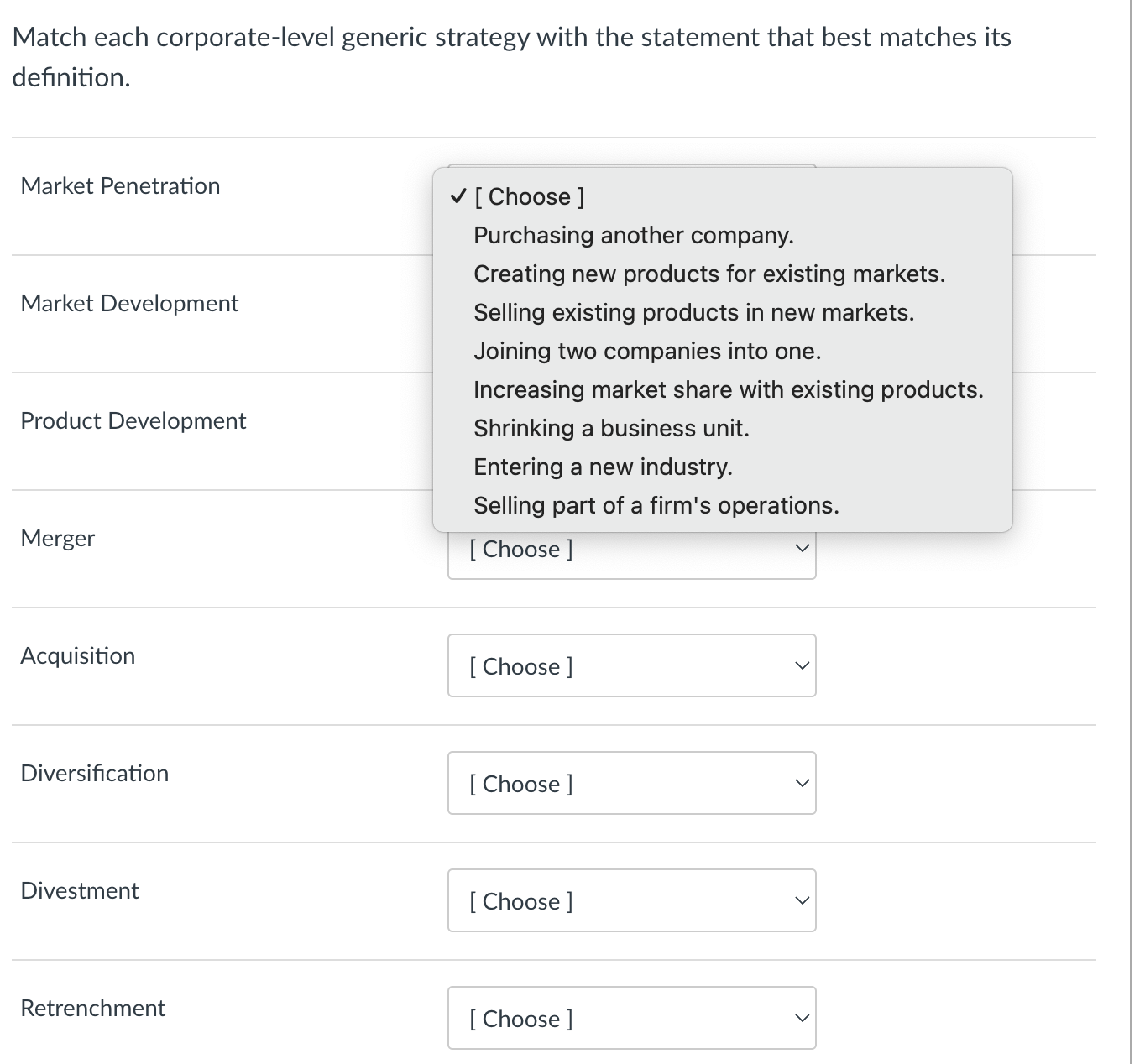
Task: Open the Diversification answer dropdown
Action: point(632,783)
